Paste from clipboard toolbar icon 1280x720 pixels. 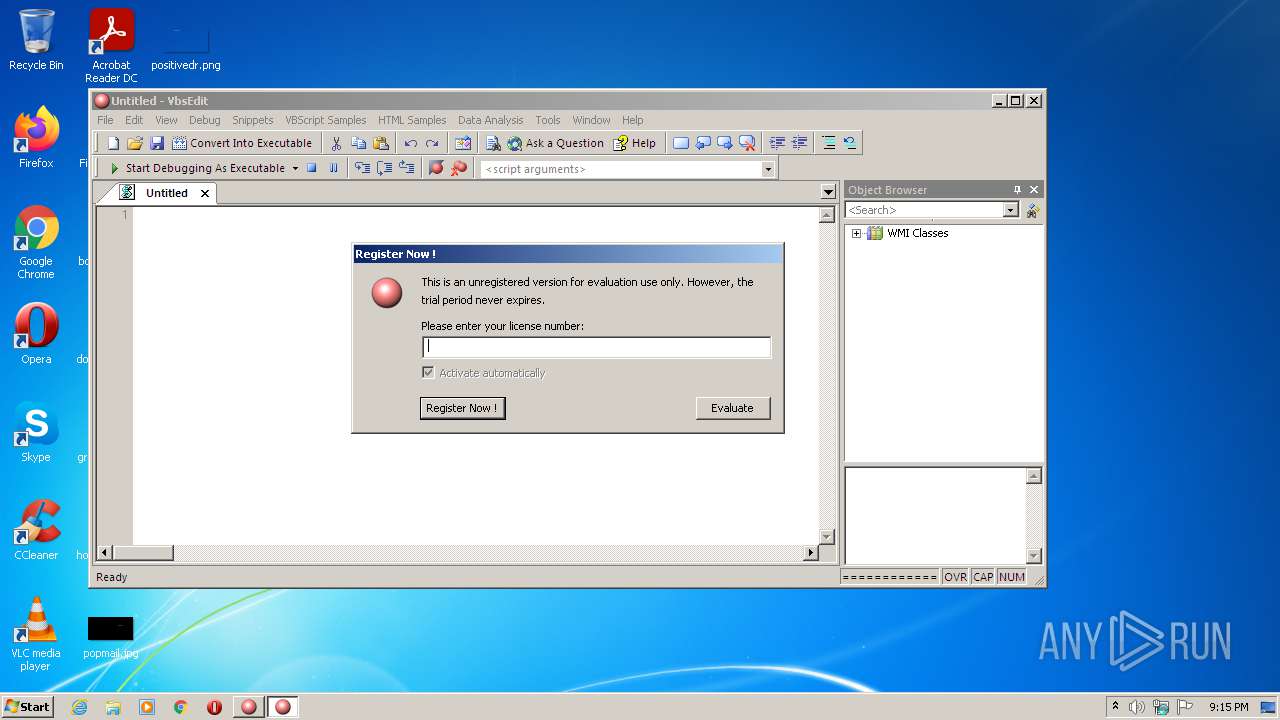coord(380,143)
